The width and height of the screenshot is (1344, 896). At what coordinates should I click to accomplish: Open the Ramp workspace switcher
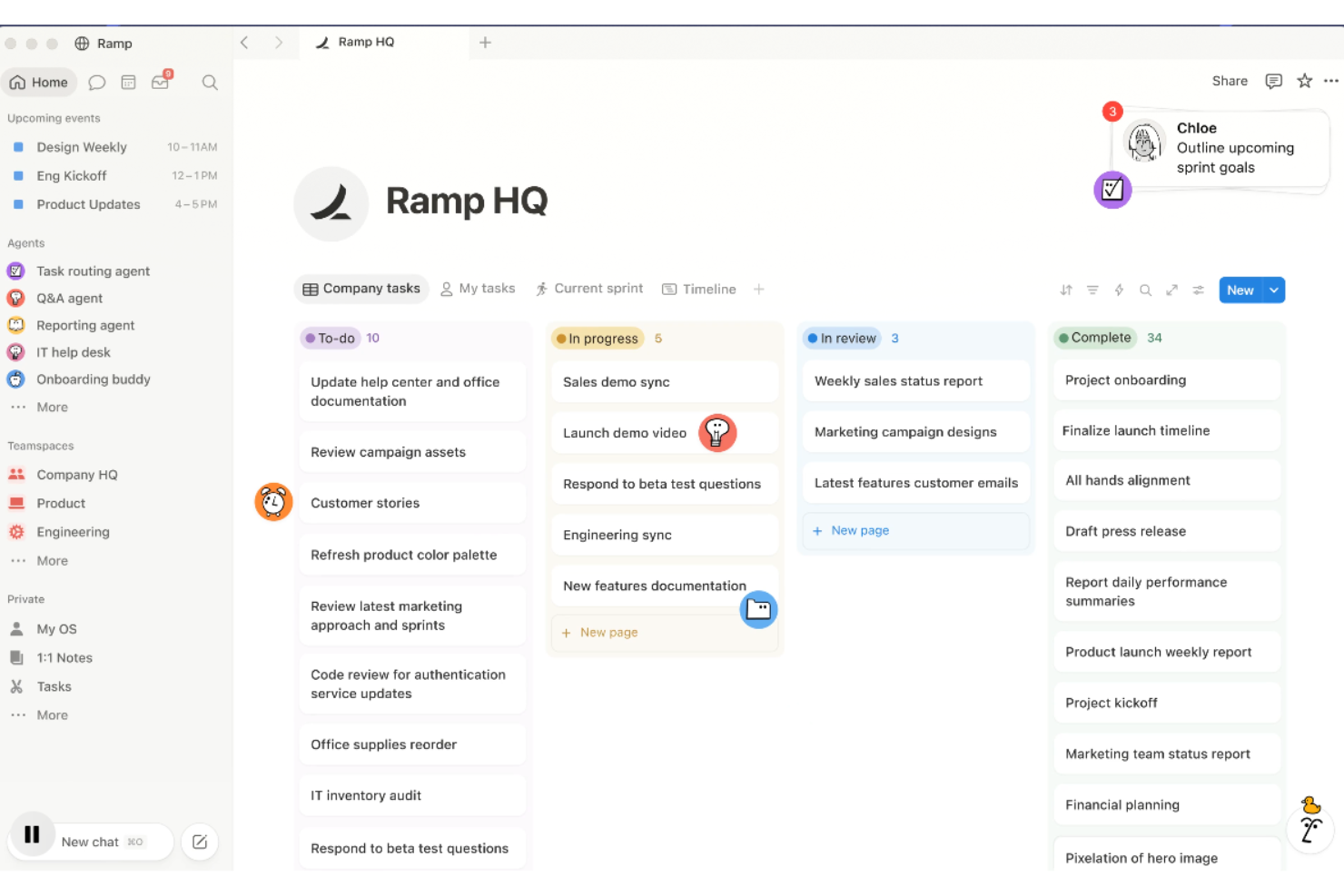point(104,44)
